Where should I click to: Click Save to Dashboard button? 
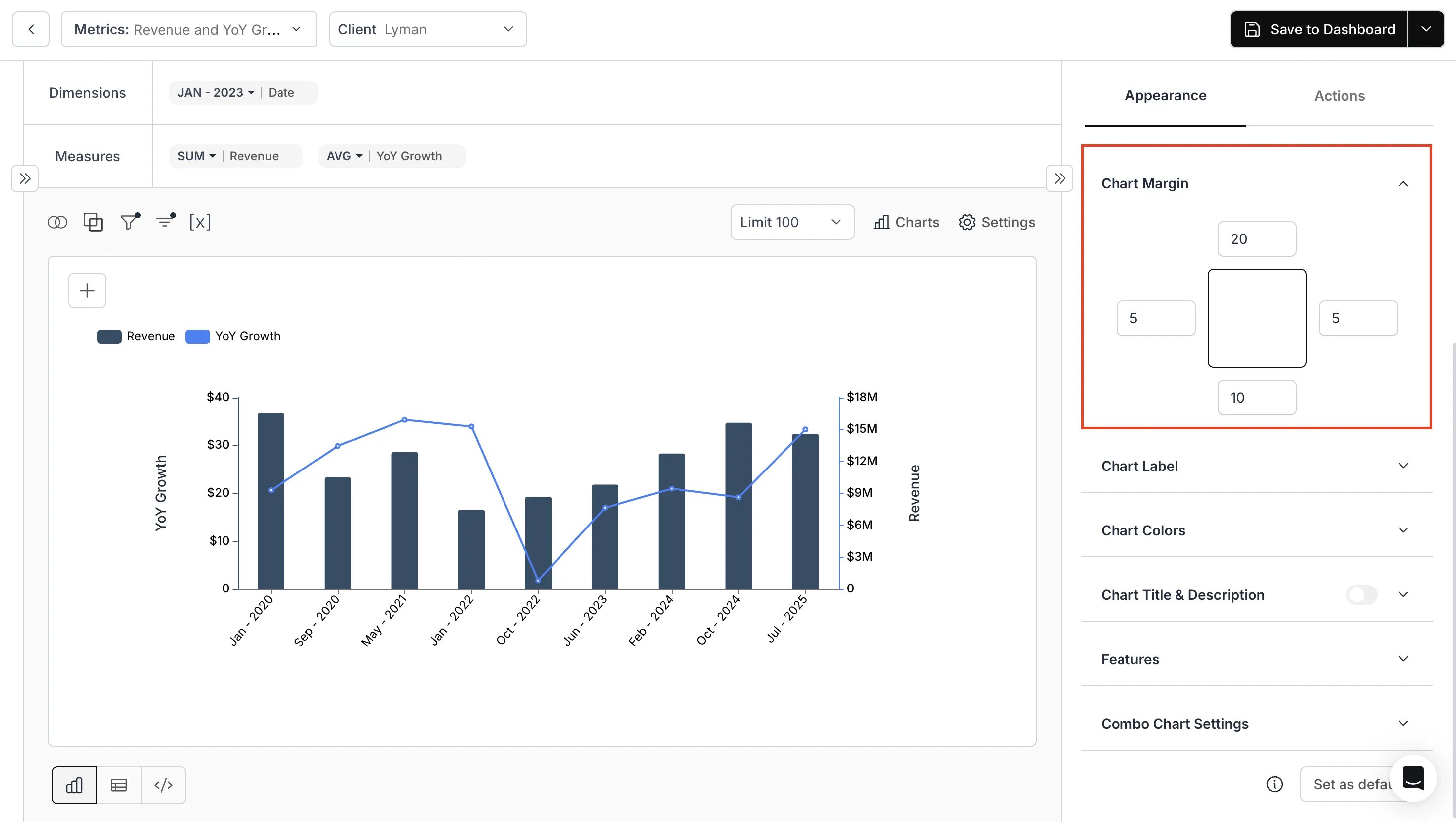point(1319,29)
